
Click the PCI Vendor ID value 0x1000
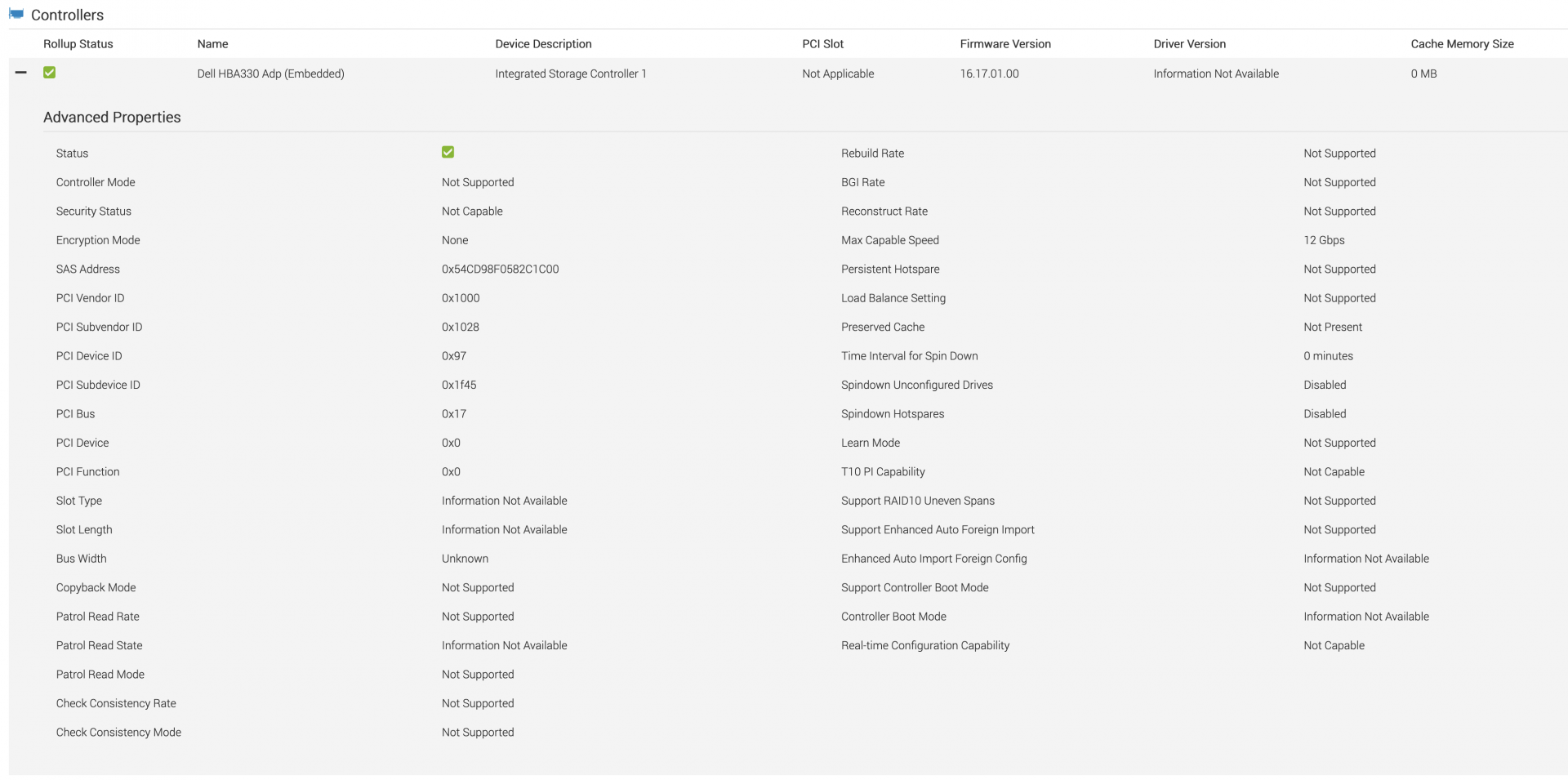[461, 298]
